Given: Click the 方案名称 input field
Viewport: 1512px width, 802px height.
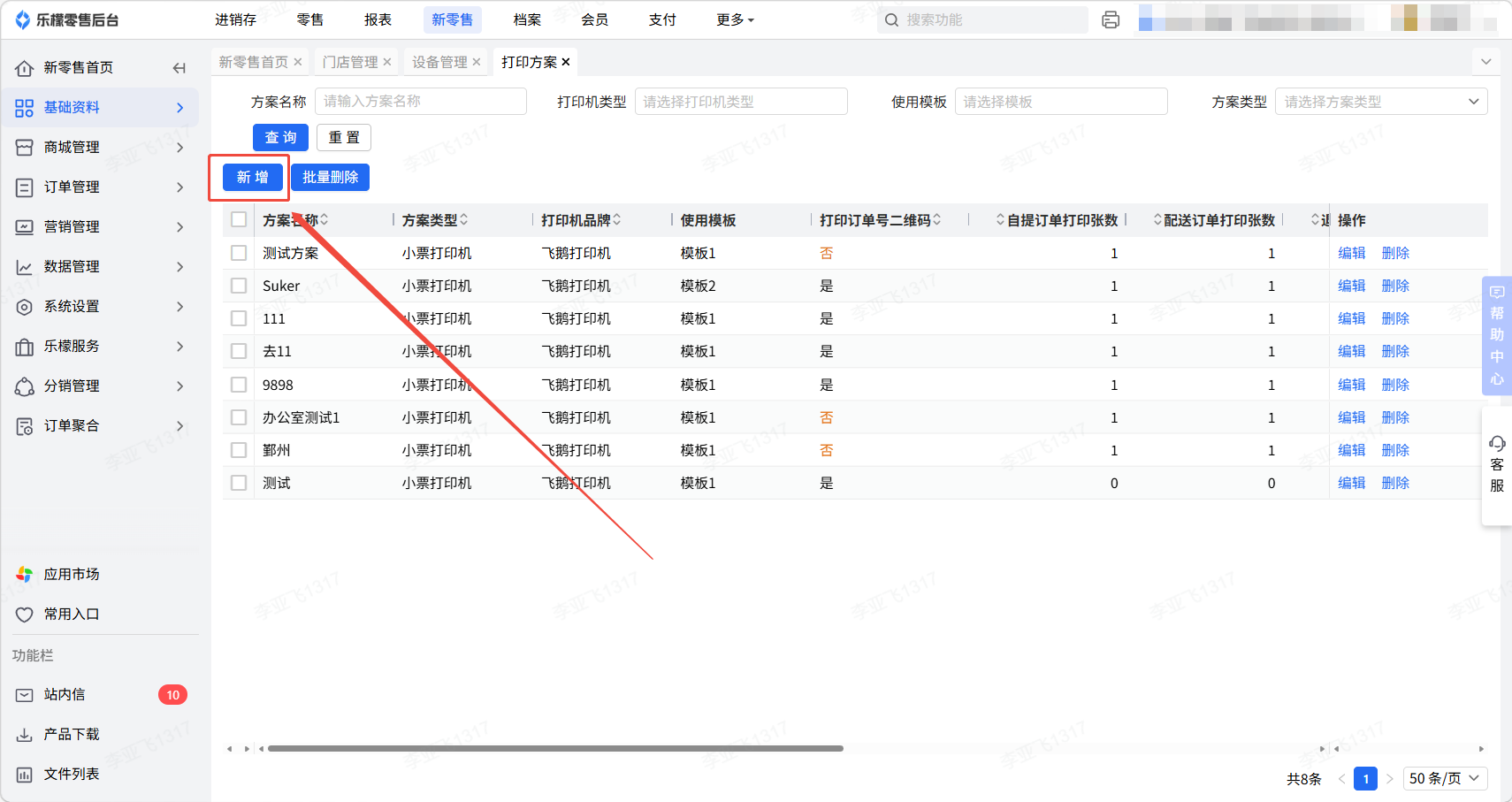Looking at the screenshot, I should point(421,102).
